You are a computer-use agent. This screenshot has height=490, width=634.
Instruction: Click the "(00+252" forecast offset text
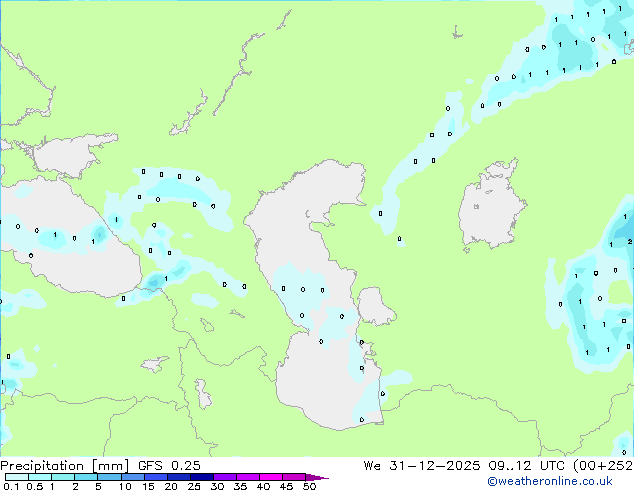click(603, 466)
